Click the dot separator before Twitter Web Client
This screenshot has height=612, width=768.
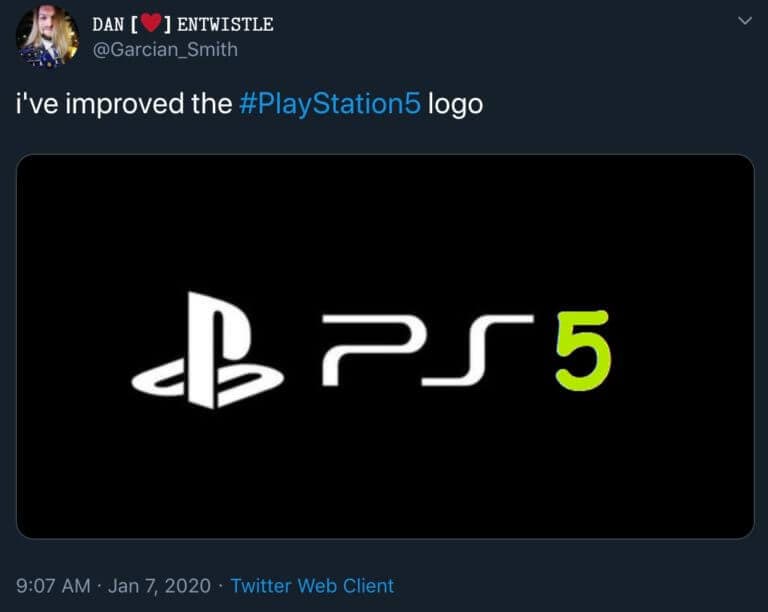pyautogui.click(x=220, y=586)
